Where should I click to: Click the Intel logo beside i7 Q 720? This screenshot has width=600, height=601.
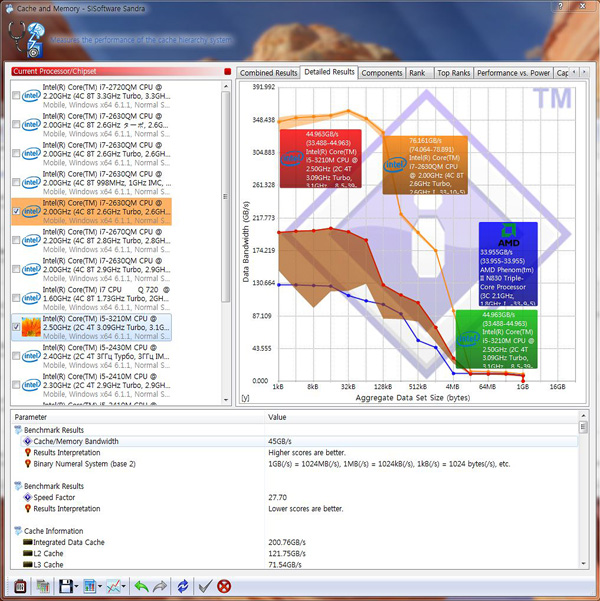tap(31, 298)
